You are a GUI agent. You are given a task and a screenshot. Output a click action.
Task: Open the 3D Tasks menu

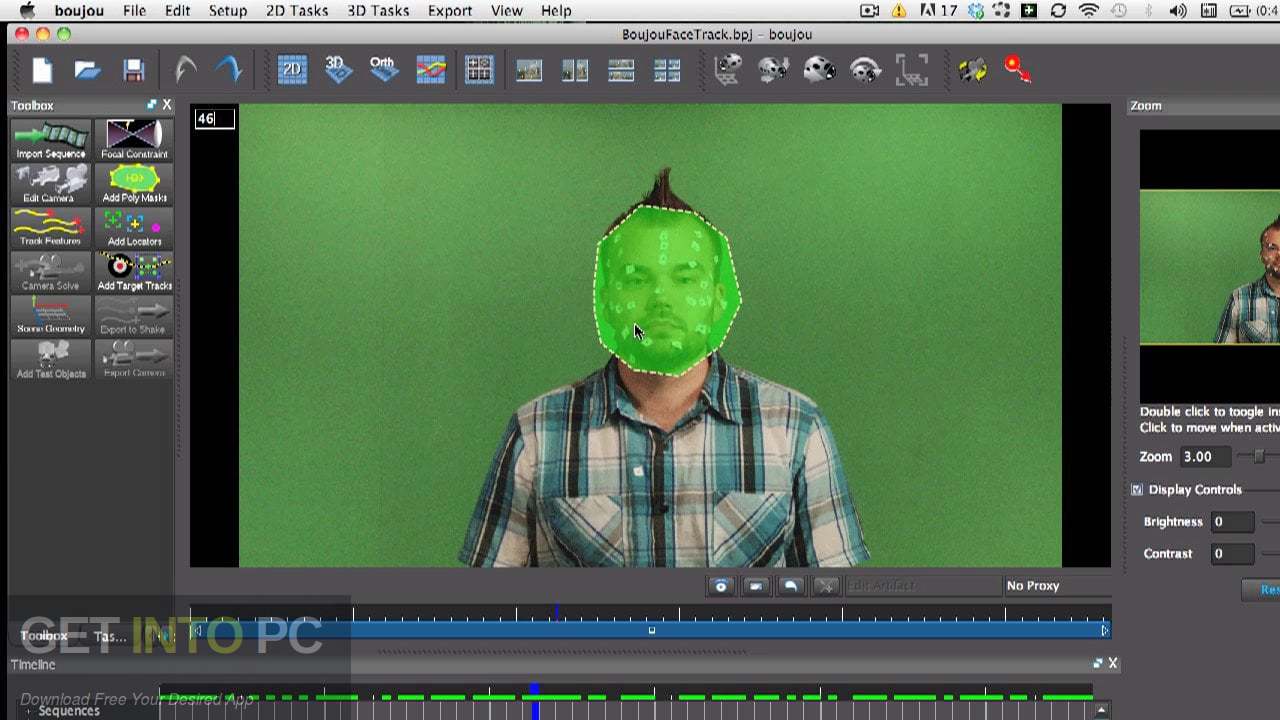(378, 11)
